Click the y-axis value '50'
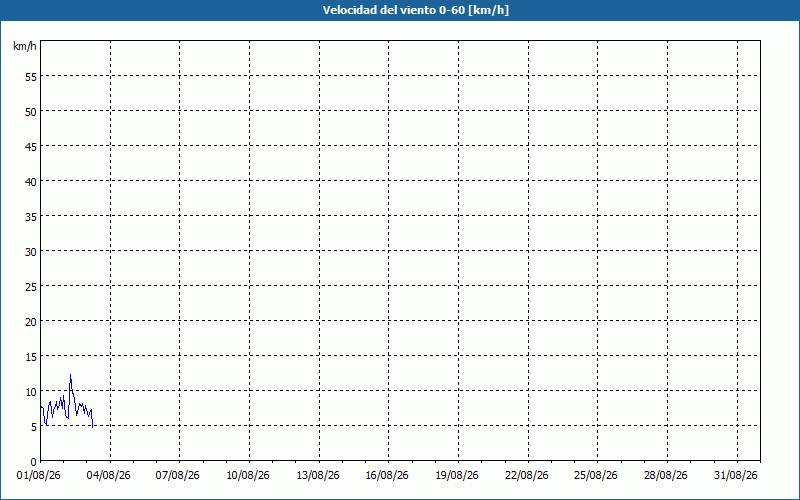The height and width of the screenshot is (500, 800). [x=31, y=112]
